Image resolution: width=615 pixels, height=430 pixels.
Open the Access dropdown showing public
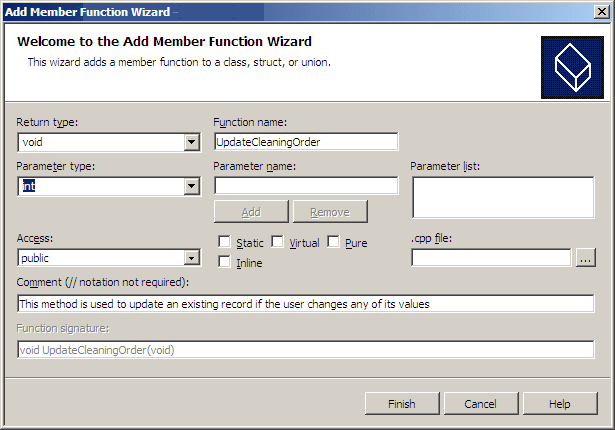click(192, 258)
